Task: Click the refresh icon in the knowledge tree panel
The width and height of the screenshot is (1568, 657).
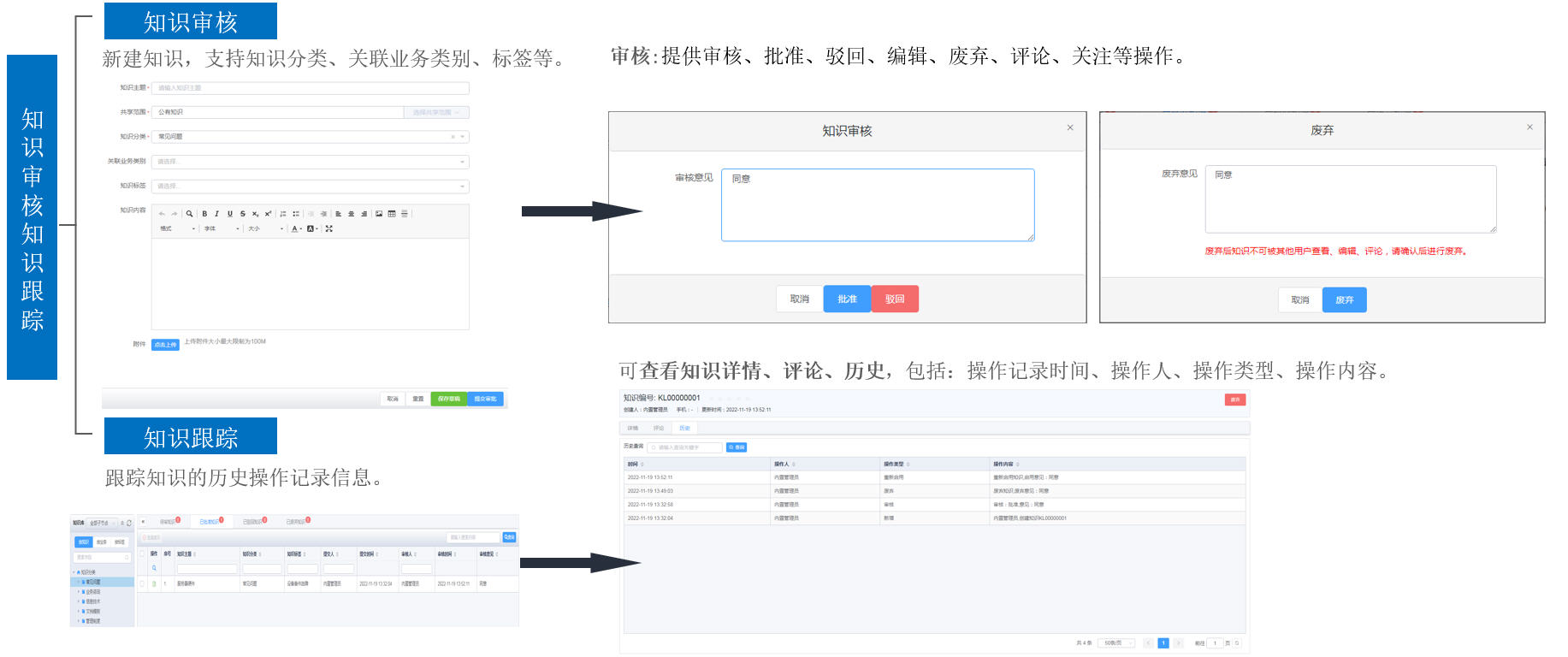Action: 129,523
